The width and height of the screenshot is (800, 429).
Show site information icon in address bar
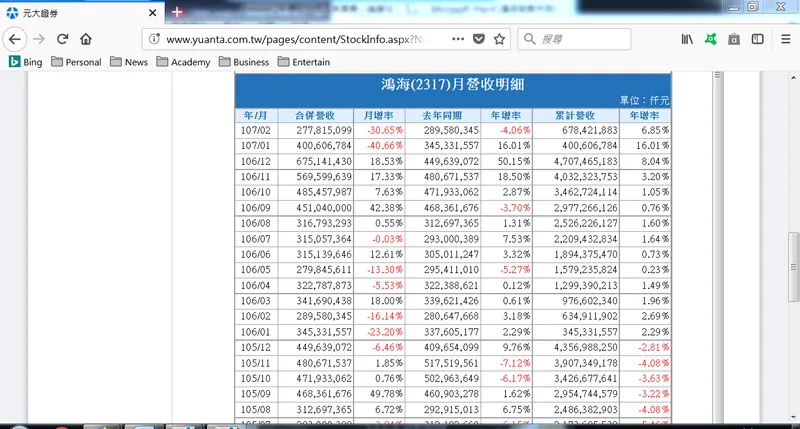pyautogui.click(x=155, y=39)
